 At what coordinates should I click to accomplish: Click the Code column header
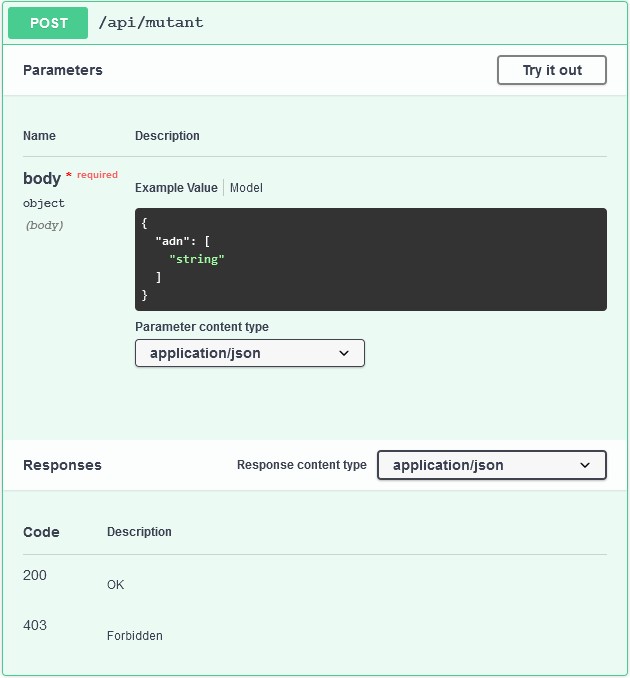pos(41,532)
